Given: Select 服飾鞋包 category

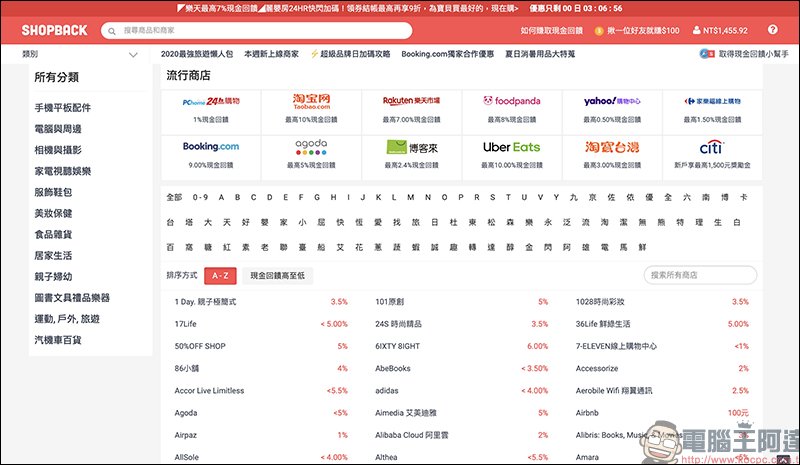Looking at the screenshot, I should [53, 192].
